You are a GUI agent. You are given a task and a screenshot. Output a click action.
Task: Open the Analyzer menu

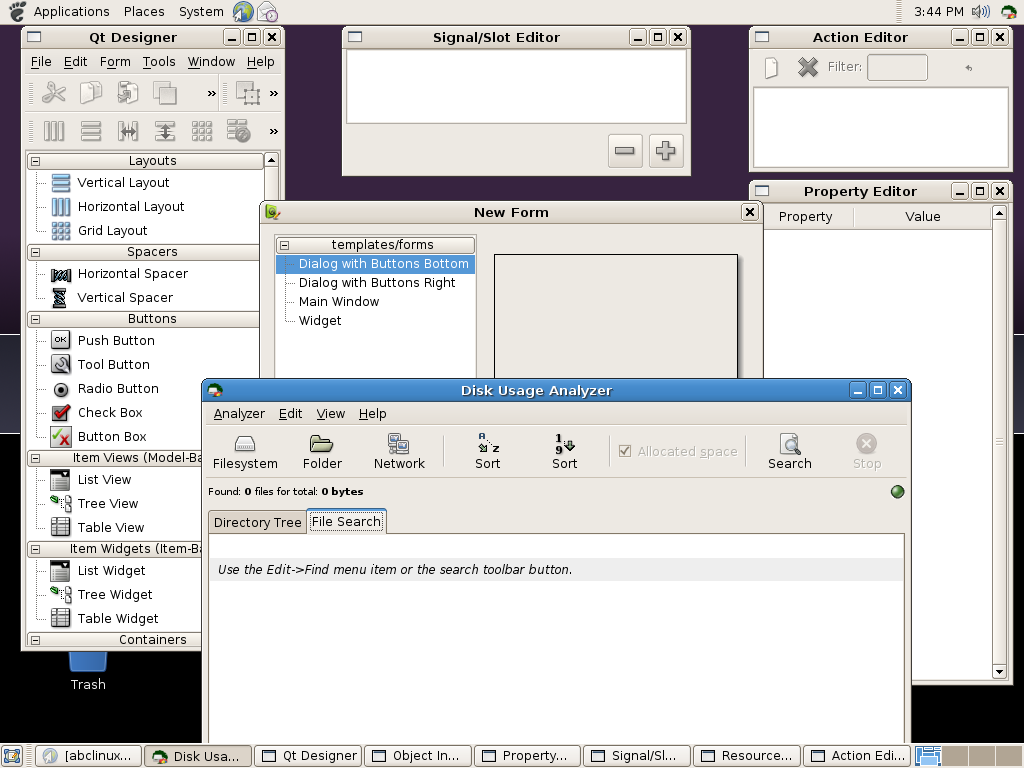pyautogui.click(x=239, y=413)
